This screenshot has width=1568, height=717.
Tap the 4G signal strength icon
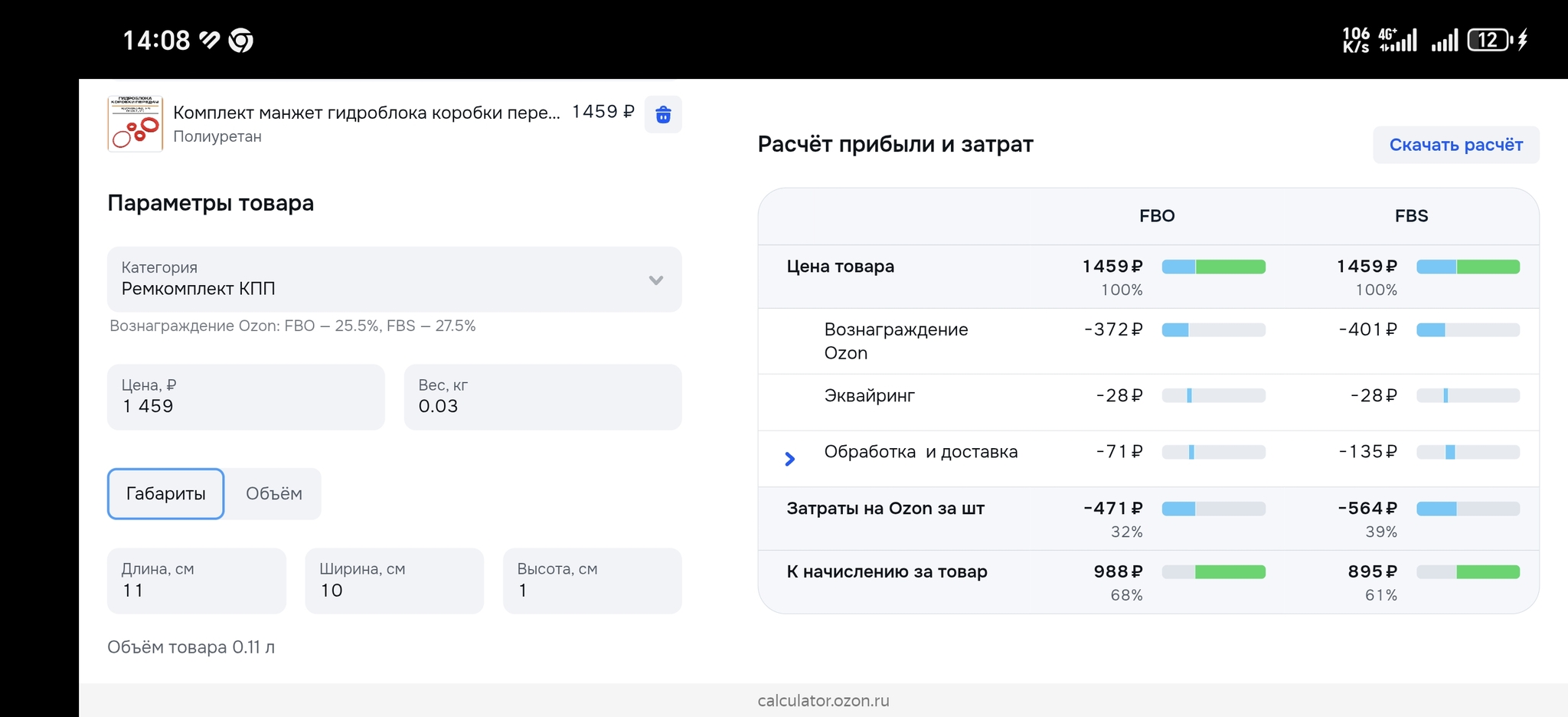click(1398, 40)
